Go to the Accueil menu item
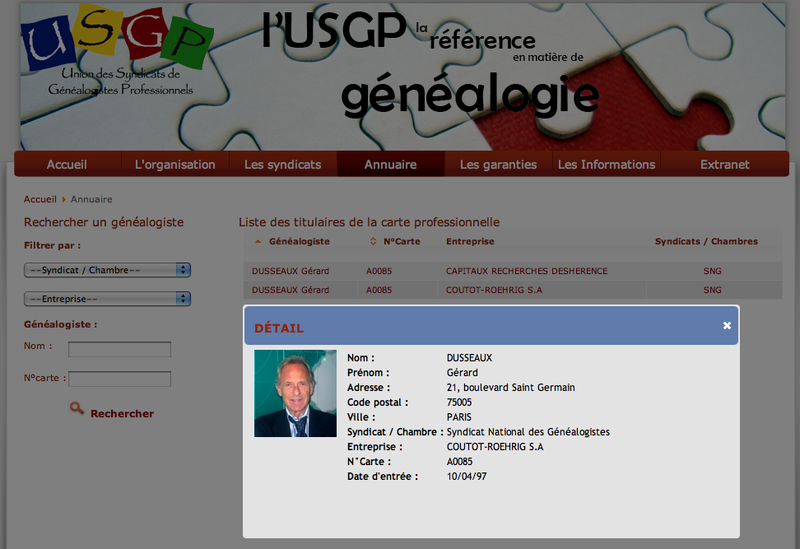The image size is (800, 549). pos(67,164)
